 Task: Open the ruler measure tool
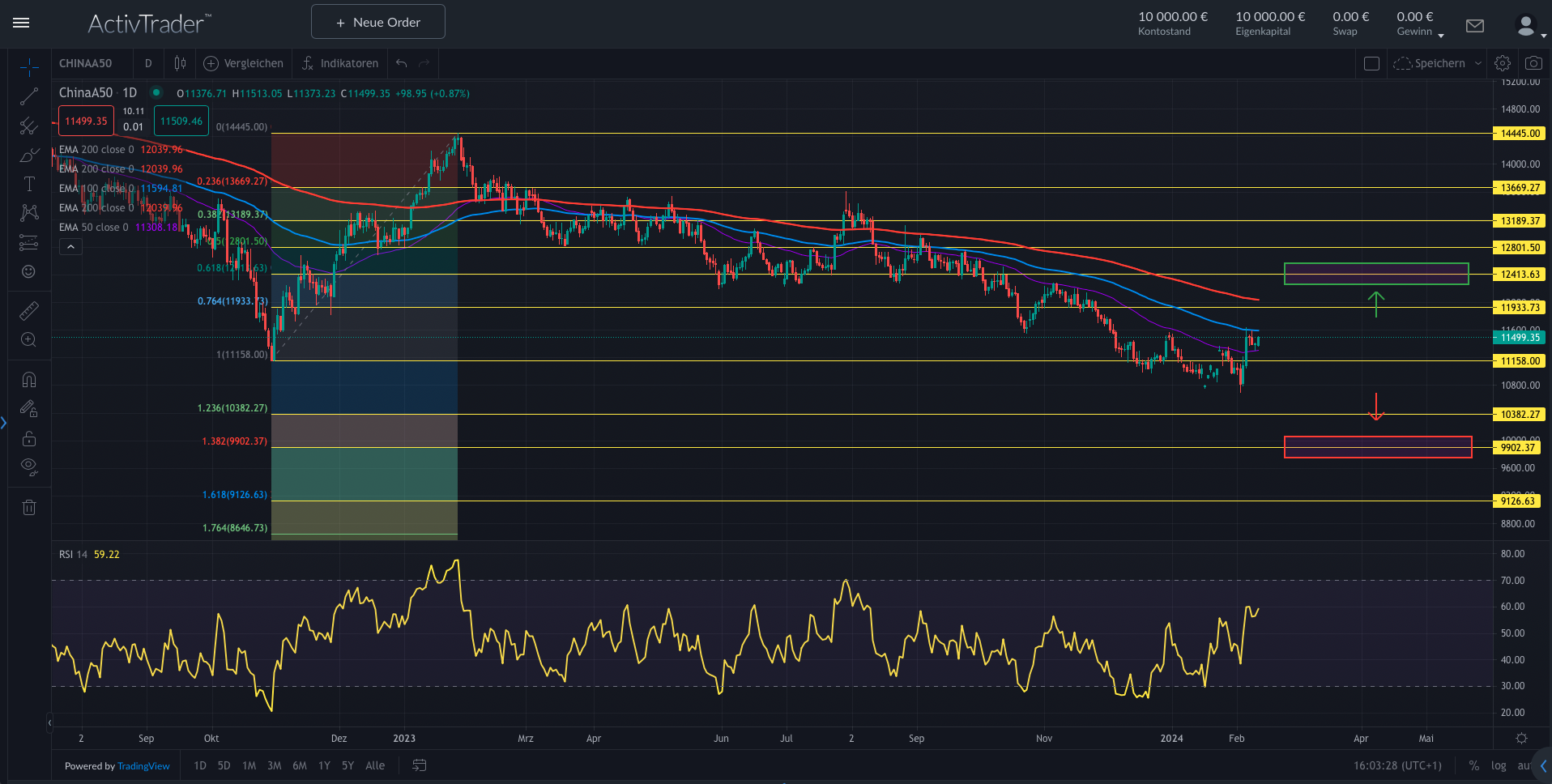[29, 310]
